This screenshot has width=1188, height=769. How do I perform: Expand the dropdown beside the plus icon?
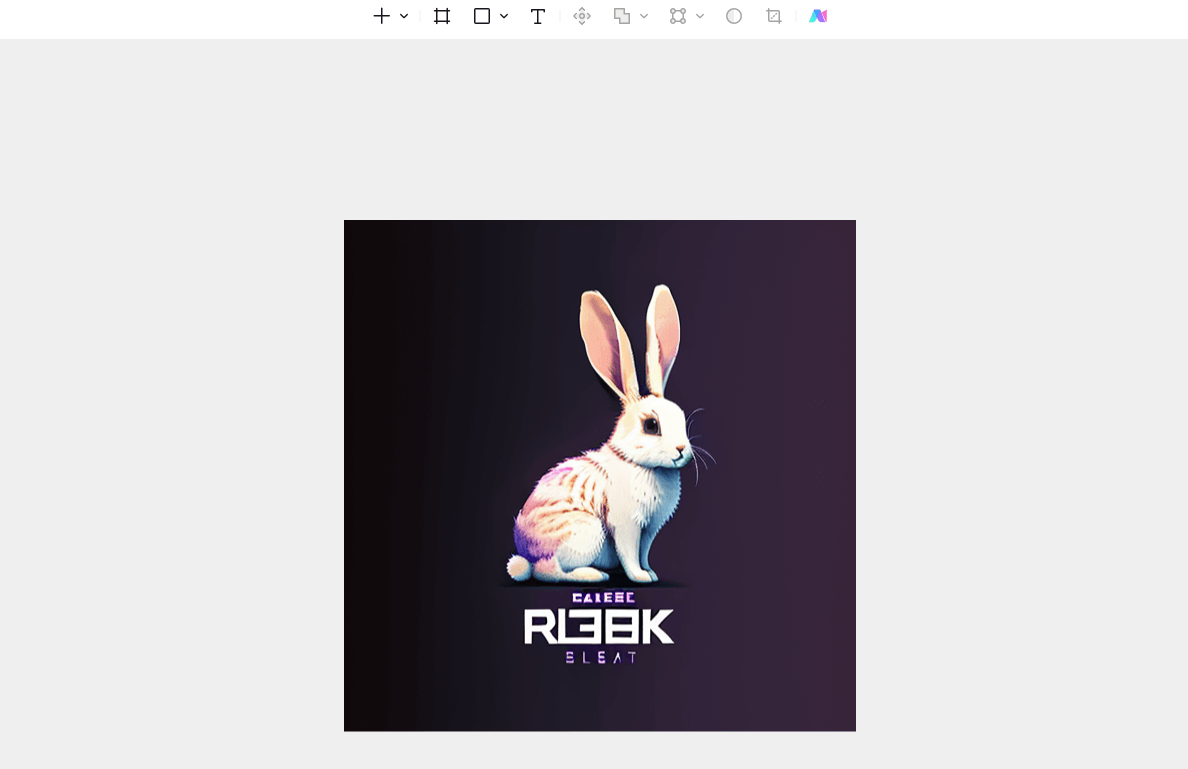coord(404,16)
